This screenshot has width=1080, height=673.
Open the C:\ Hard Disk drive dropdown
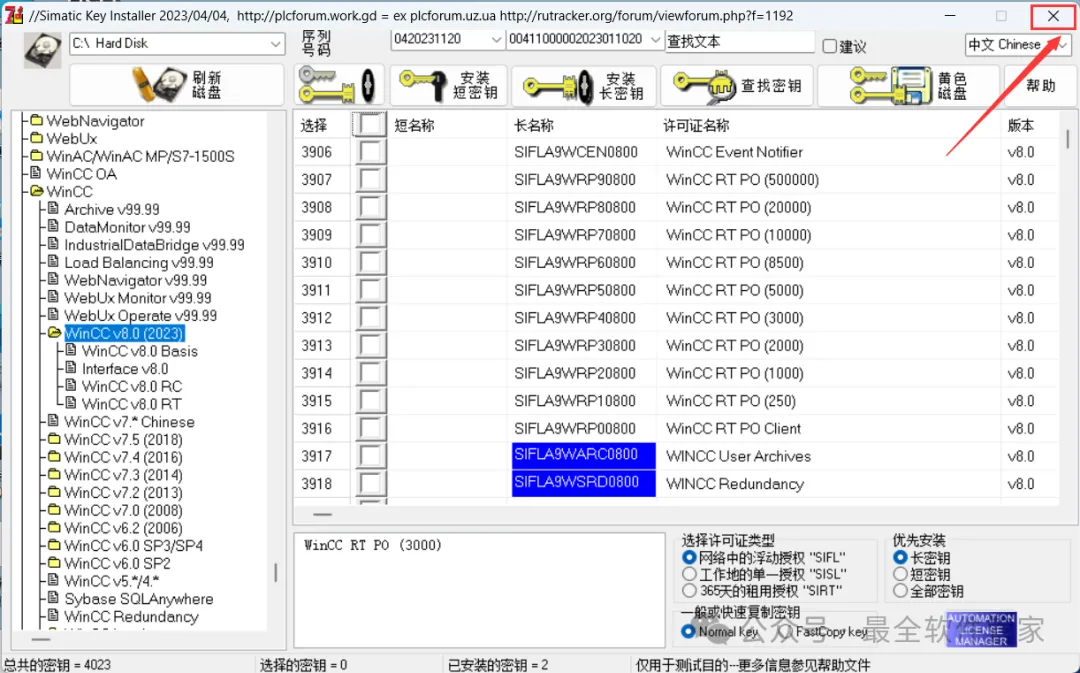pos(177,43)
